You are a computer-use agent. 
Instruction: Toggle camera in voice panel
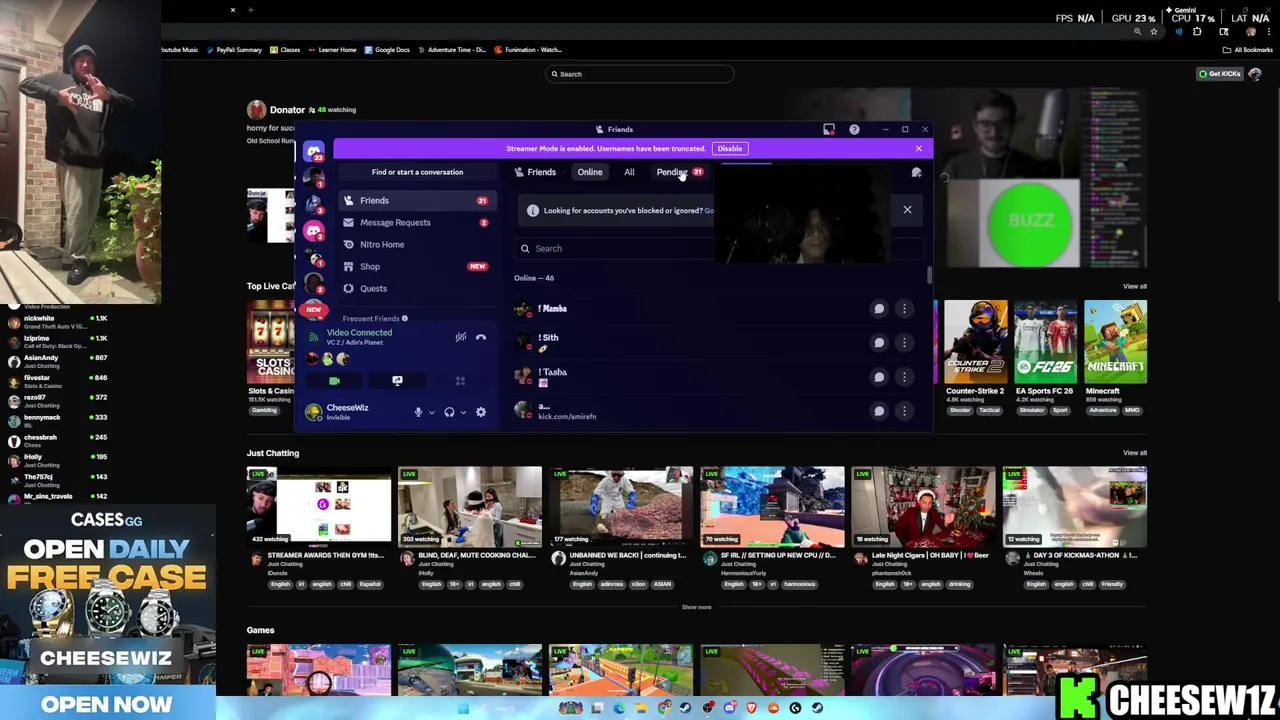point(334,381)
